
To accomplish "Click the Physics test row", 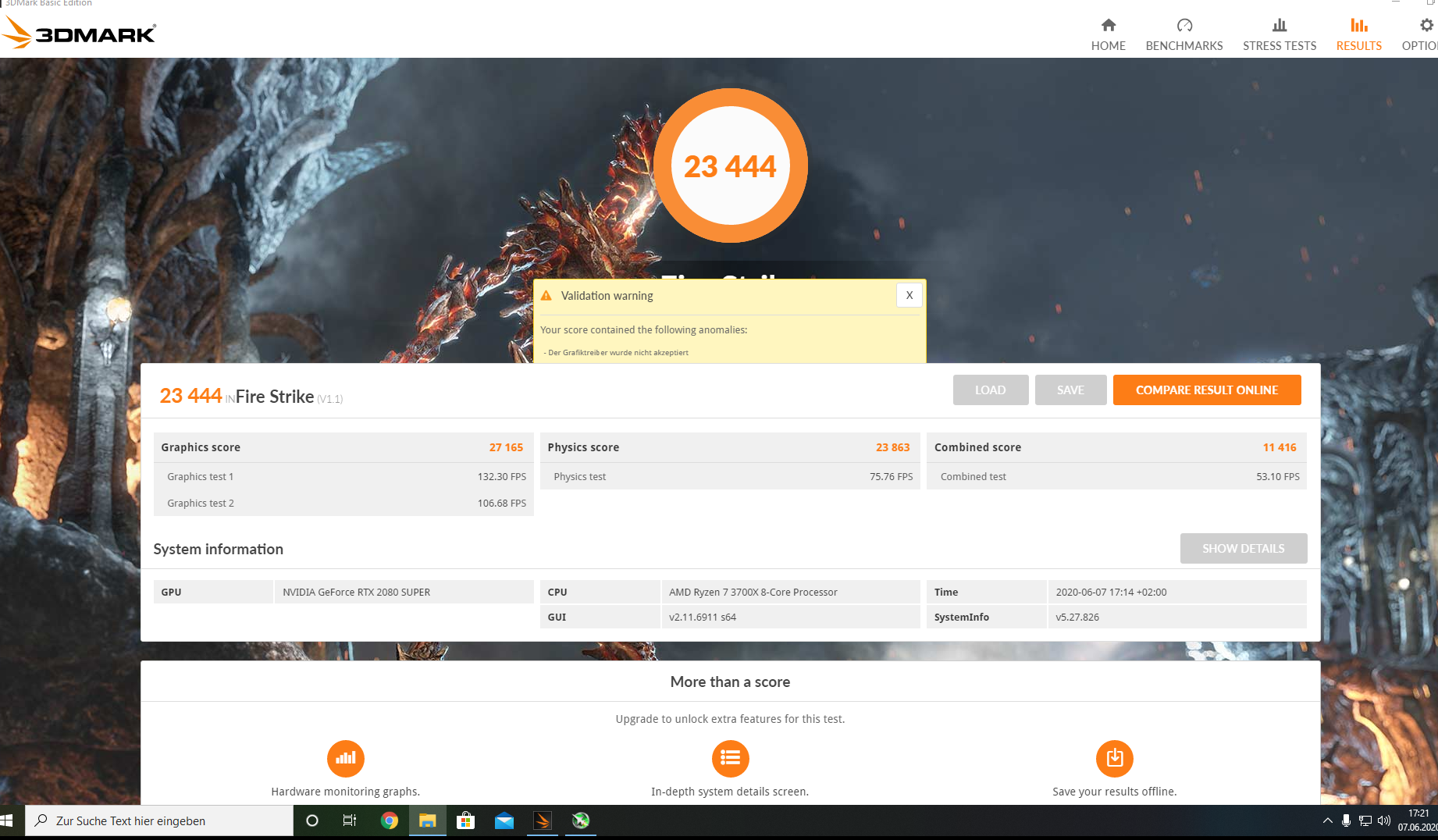I will [730, 476].
